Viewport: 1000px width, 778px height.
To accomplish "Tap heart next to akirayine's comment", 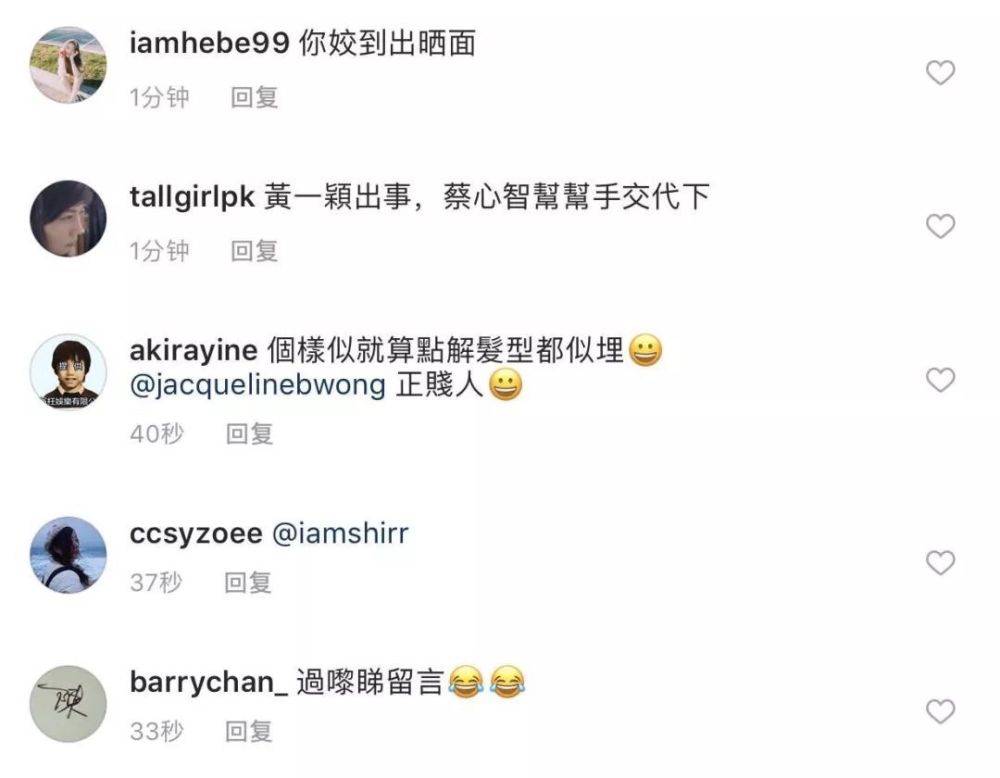I will click(940, 380).
